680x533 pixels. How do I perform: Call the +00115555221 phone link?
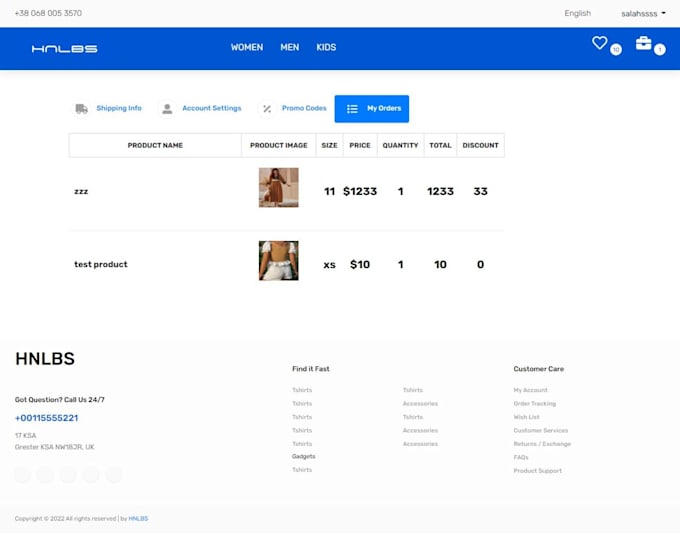tap(46, 418)
